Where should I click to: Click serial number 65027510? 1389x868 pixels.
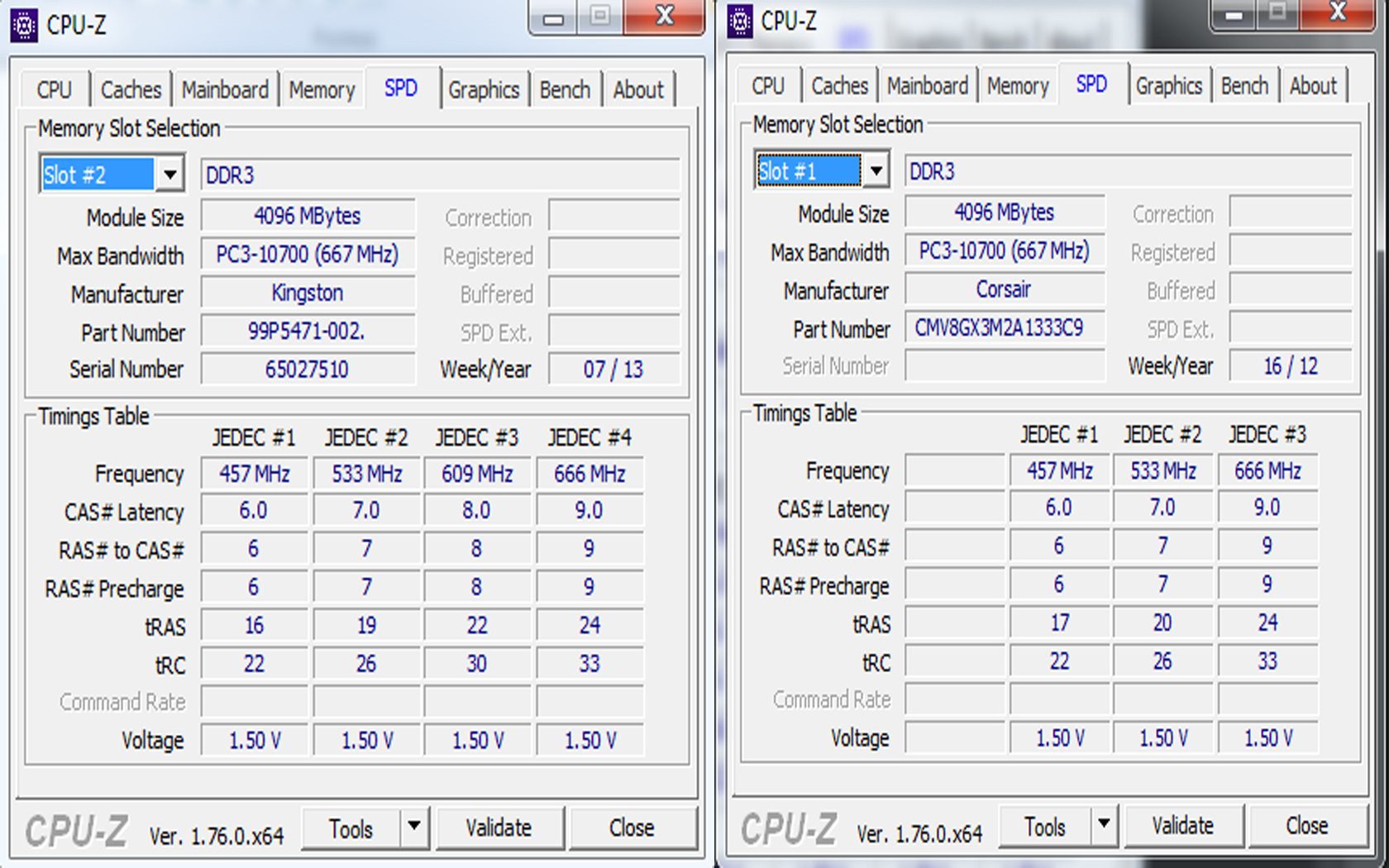click(x=308, y=370)
